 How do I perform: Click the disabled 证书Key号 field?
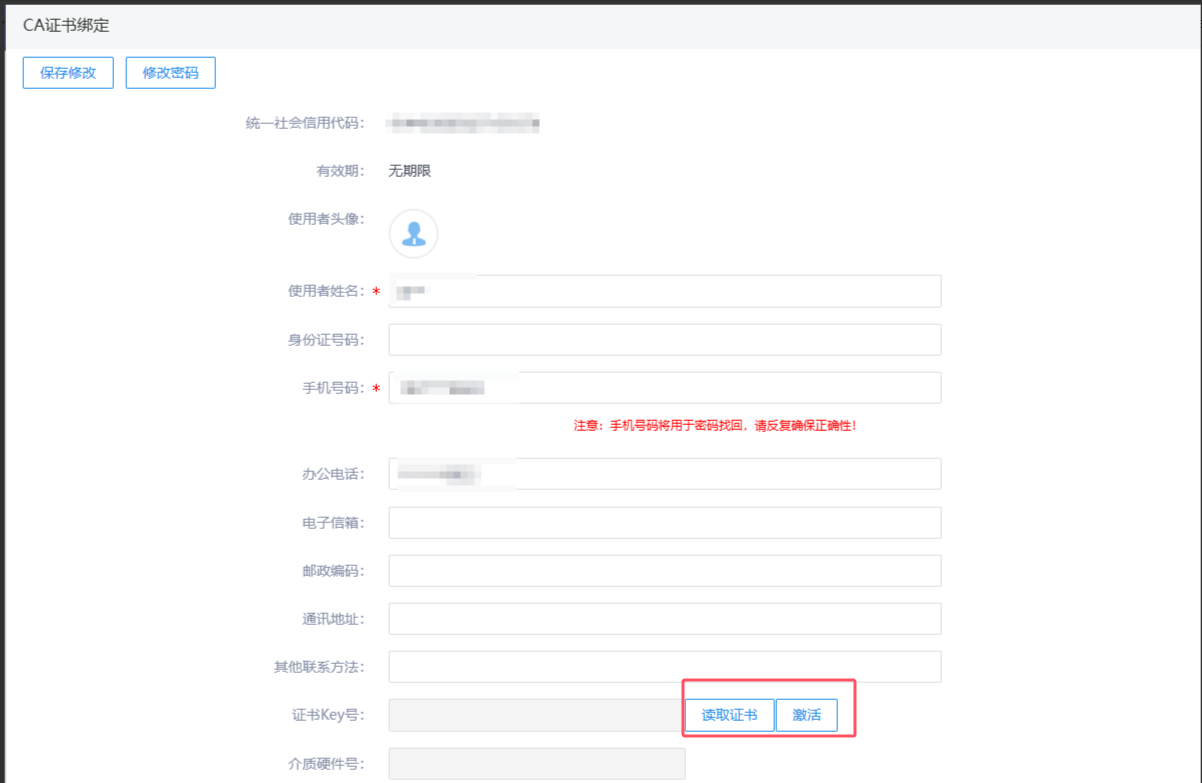pyautogui.click(x=535, y=715)
